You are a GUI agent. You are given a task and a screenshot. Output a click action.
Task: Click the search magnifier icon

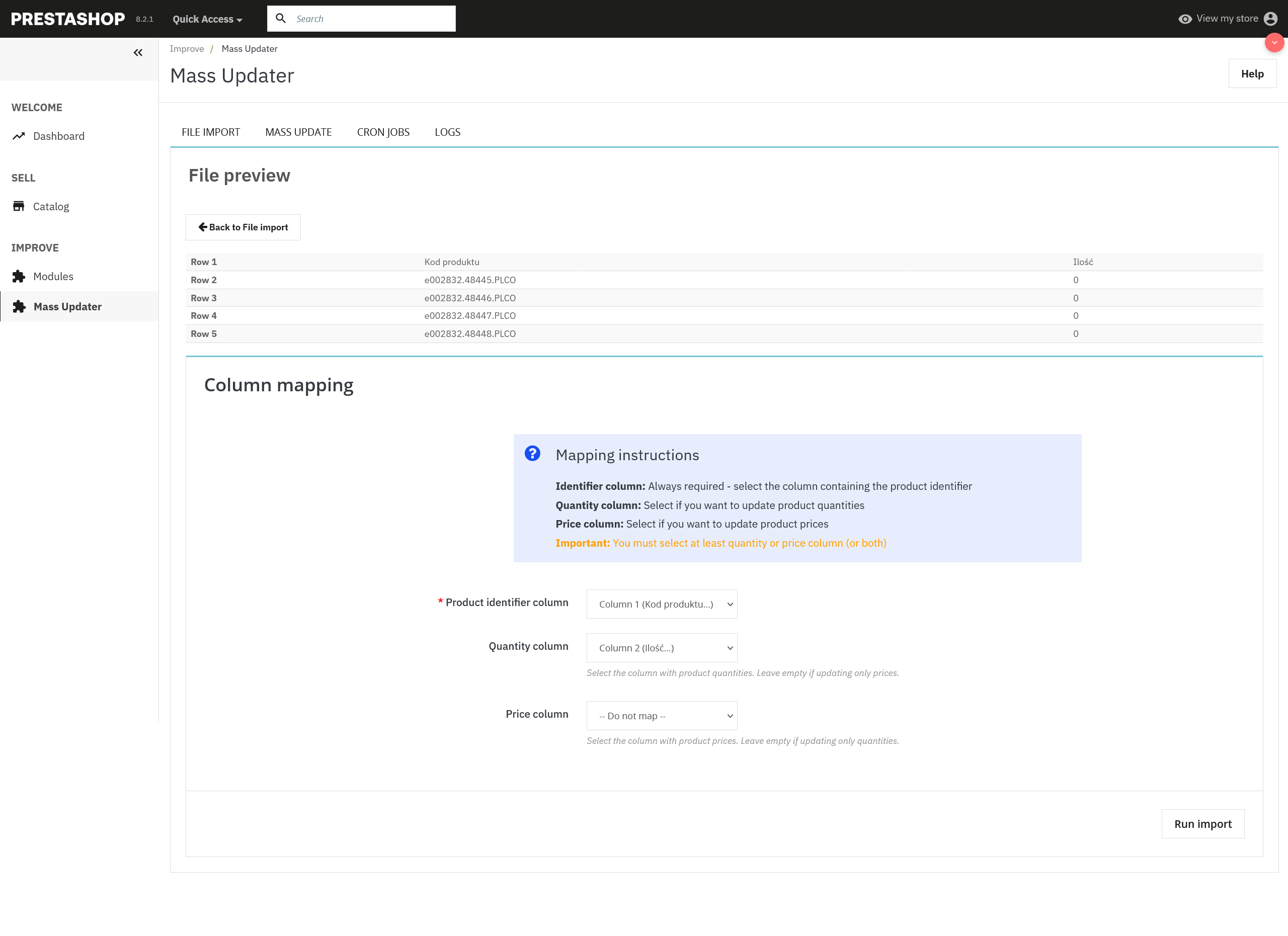tap(281, 18)
